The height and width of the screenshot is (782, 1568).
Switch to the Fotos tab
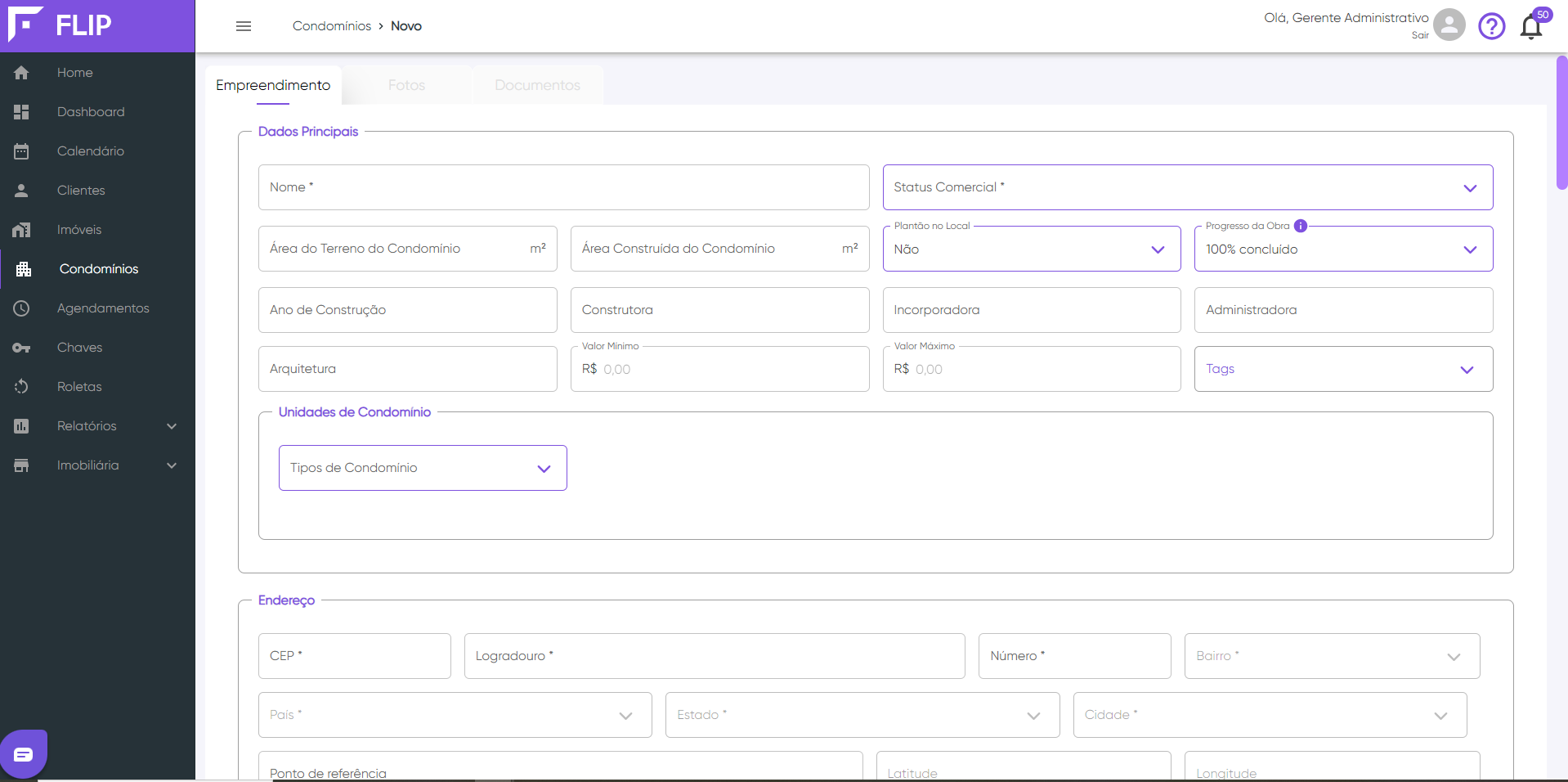coord(406,85)
